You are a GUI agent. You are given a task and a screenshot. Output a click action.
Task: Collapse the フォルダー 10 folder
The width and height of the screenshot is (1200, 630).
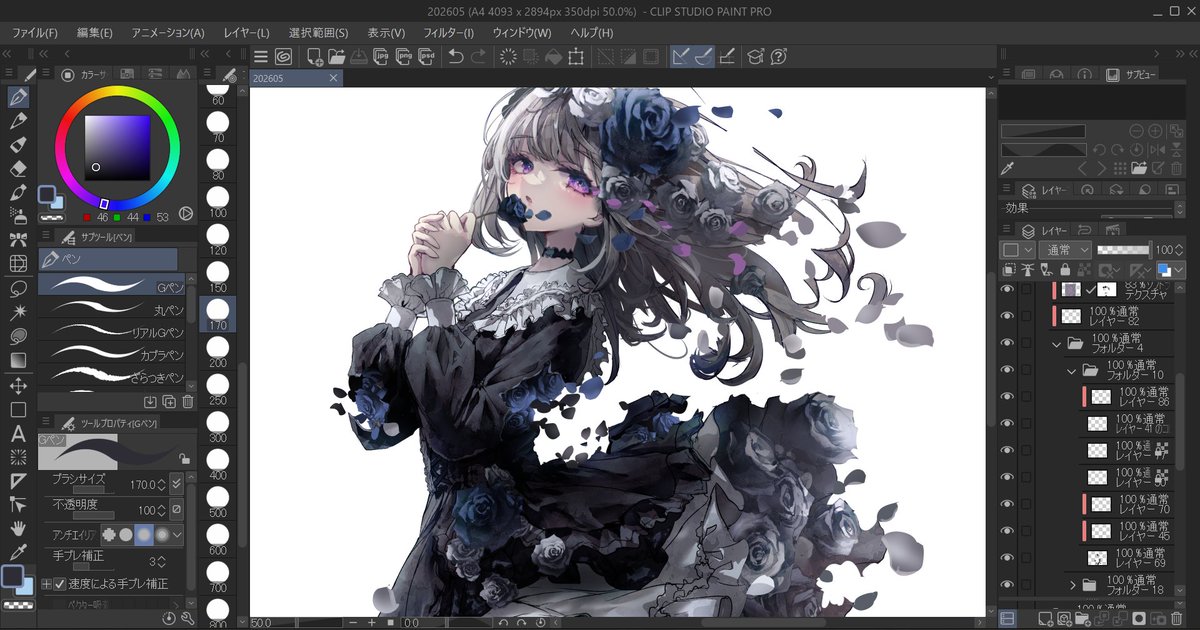click(1072, 370)
